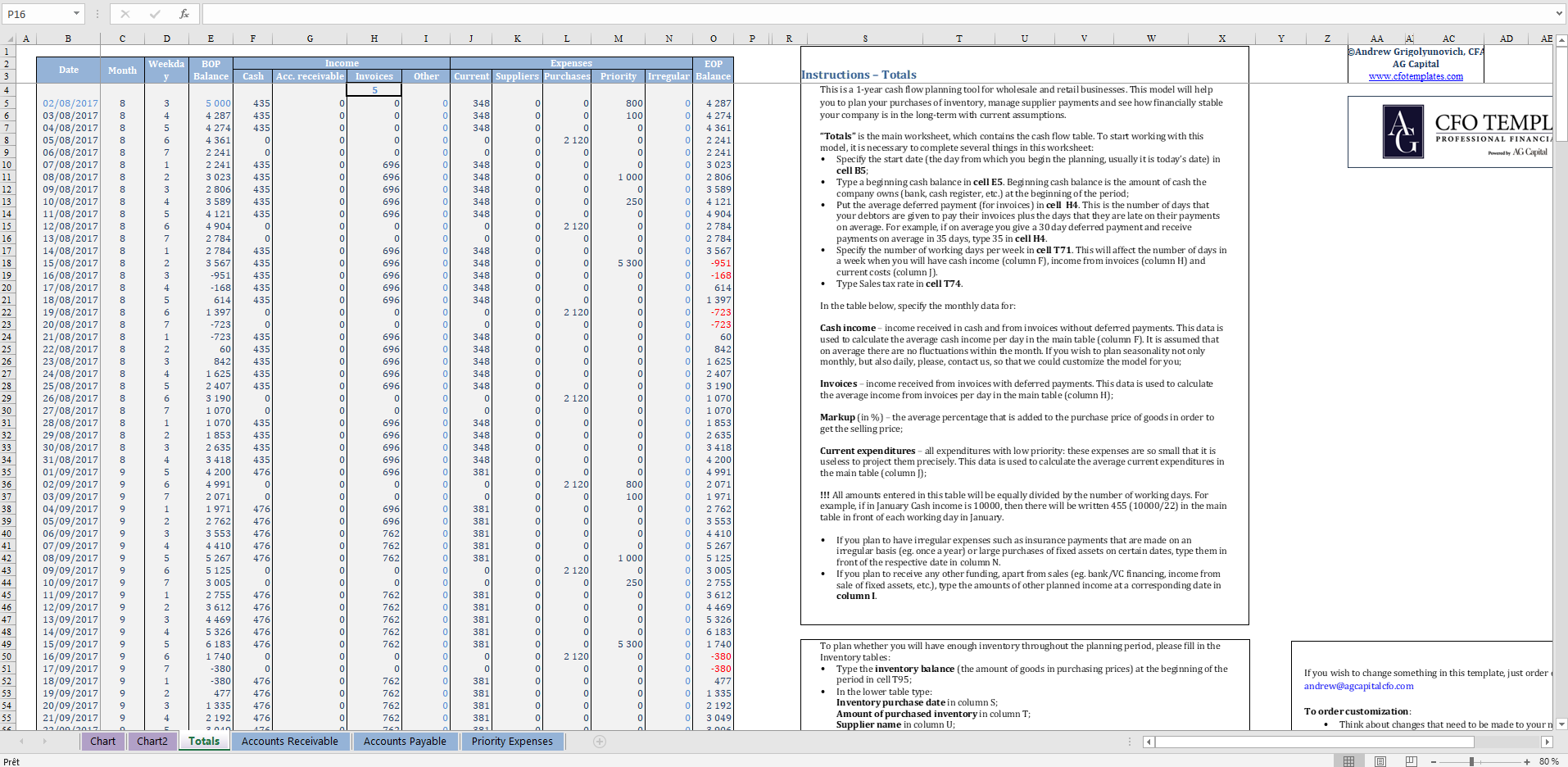Click vertical scrollbar up arrow
Screen dimensions: 1568x767
pyautogui.click(x=1561, y=39)
